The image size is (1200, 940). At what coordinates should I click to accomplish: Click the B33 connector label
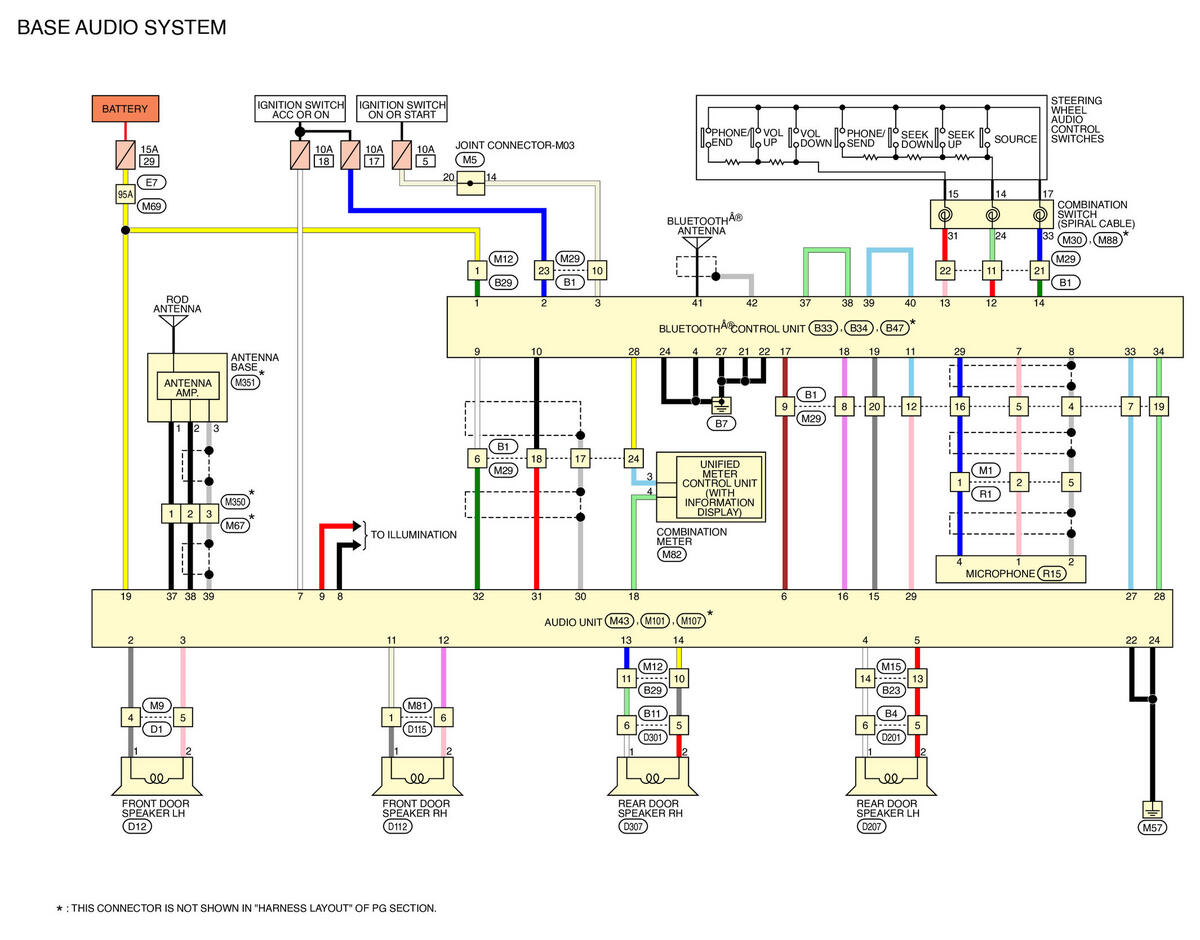[823, 328]
